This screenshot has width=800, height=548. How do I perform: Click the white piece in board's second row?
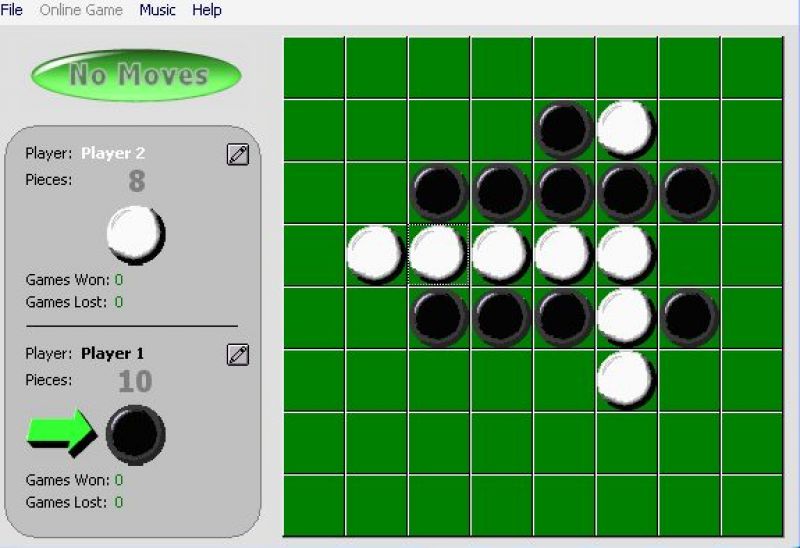(626, 129)
